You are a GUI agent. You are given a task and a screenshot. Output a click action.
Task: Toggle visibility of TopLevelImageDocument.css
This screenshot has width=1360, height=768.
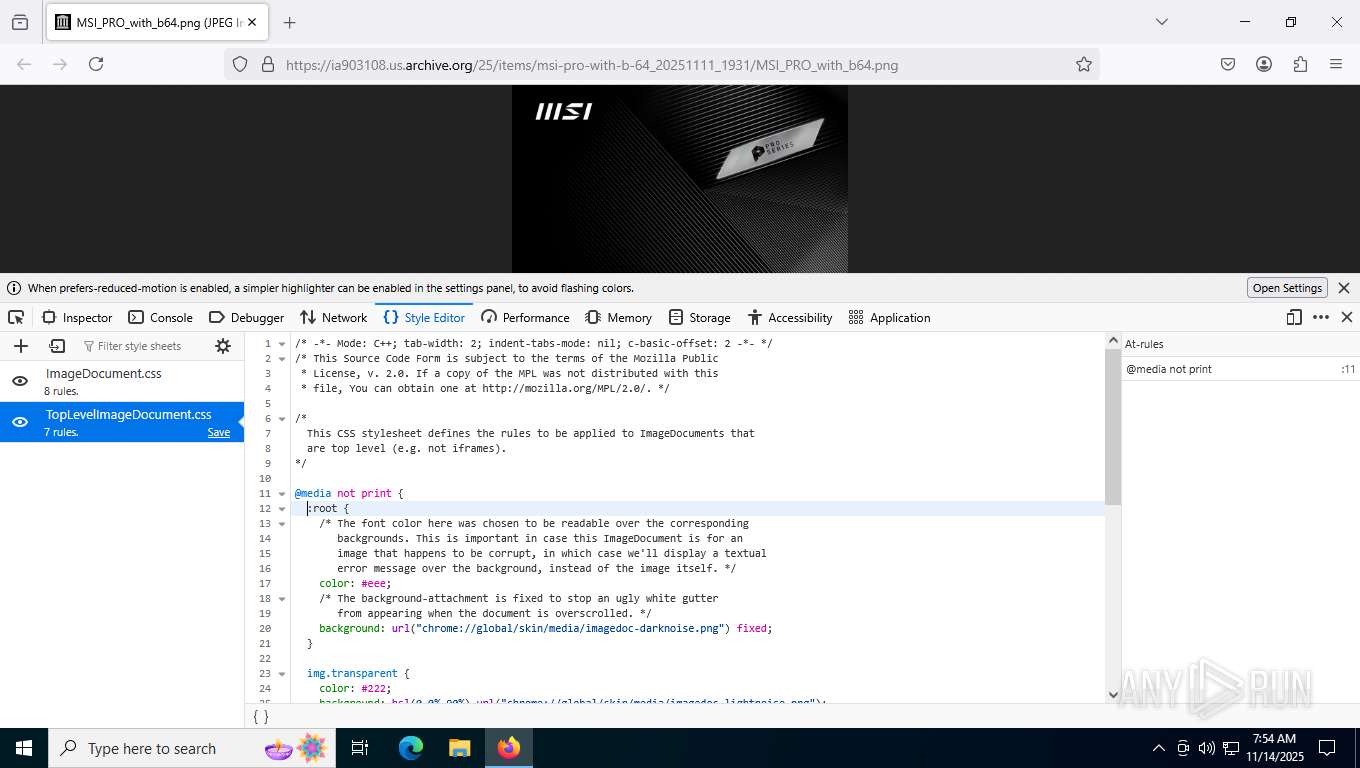[x=19, y=422]
